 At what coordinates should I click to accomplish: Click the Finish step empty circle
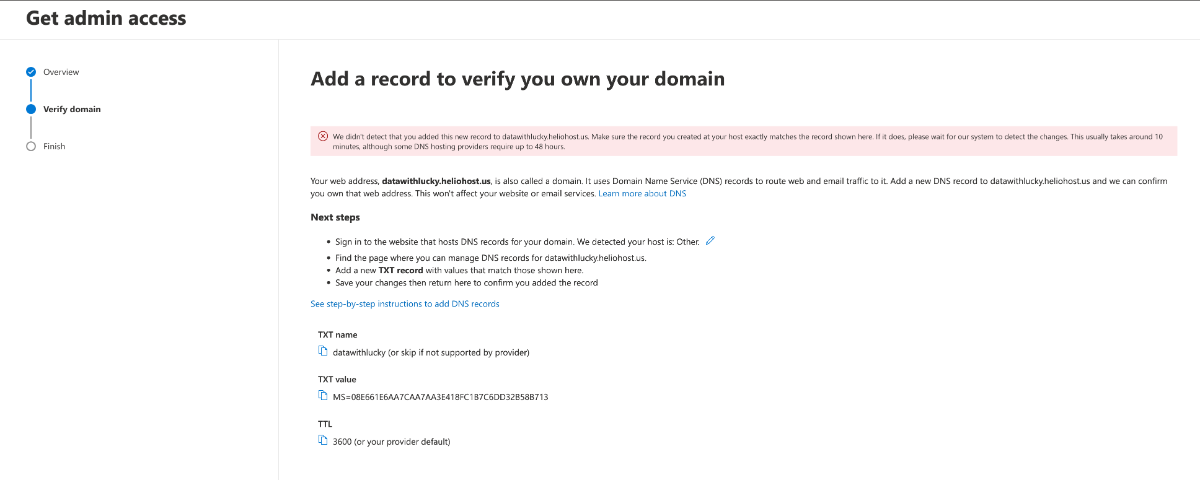[x=31, y=146]
